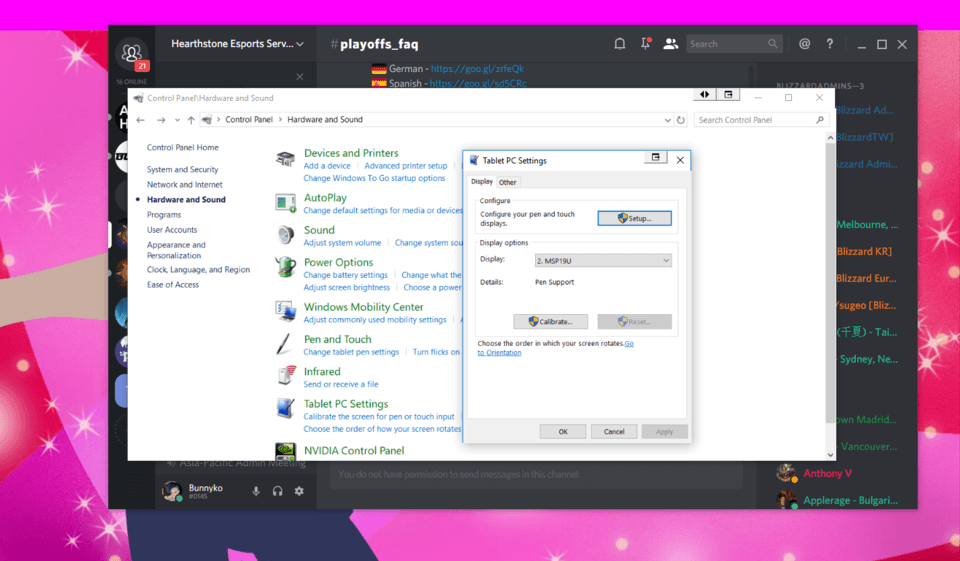Open the Go to Orientation link
The width and height of the screenshot is (960, 561).
pos(498,352)
